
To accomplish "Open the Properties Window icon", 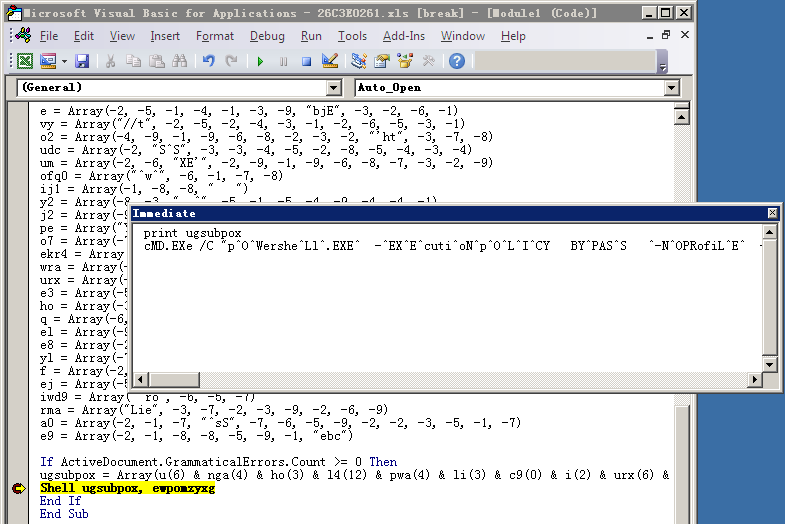I will (x=382, y=61).
